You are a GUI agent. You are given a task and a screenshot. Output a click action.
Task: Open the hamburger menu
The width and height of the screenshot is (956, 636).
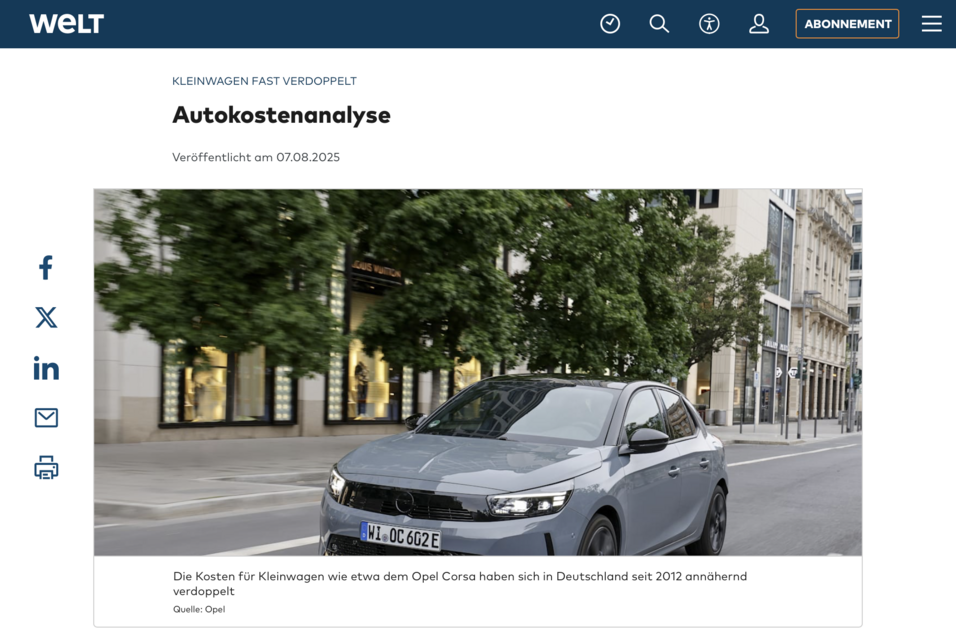[932, 24]
